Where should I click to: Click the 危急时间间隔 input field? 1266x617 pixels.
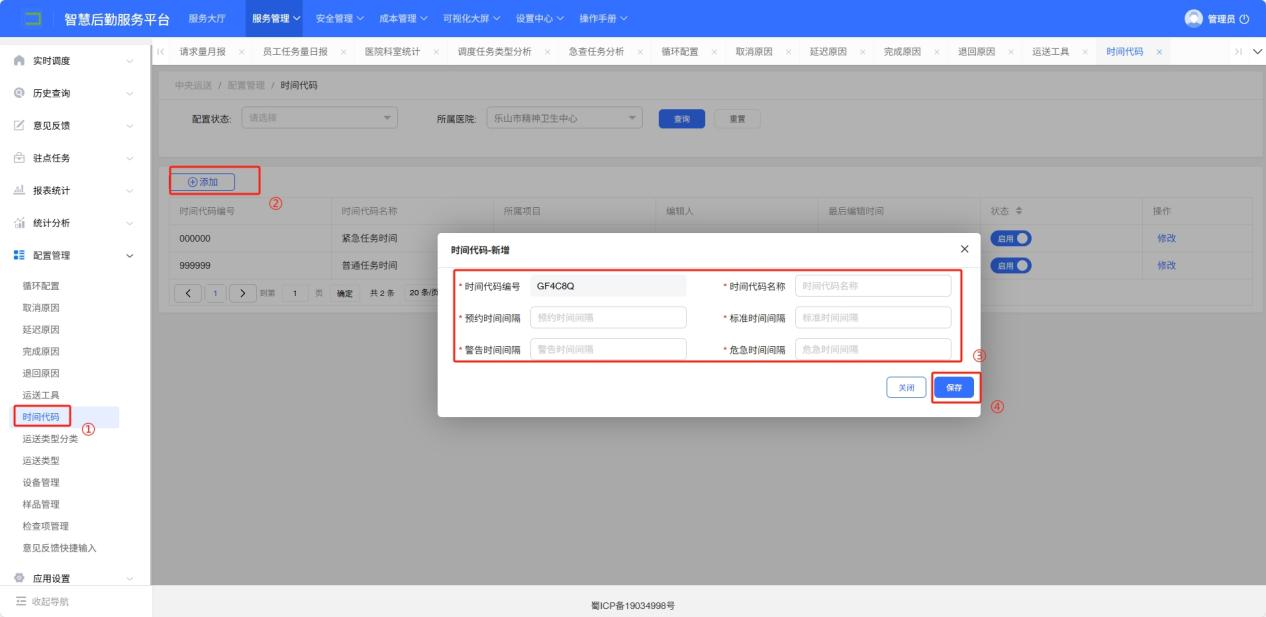coord(873,349)
